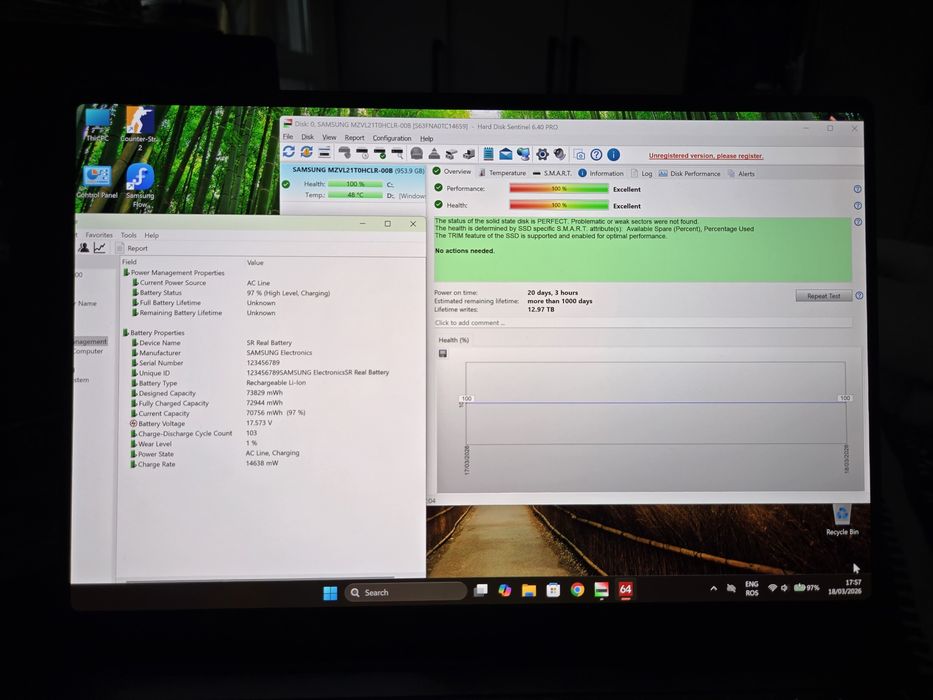Click the Repeat Test button
This screenshot has width=933, height=700.
coord(824,296)
